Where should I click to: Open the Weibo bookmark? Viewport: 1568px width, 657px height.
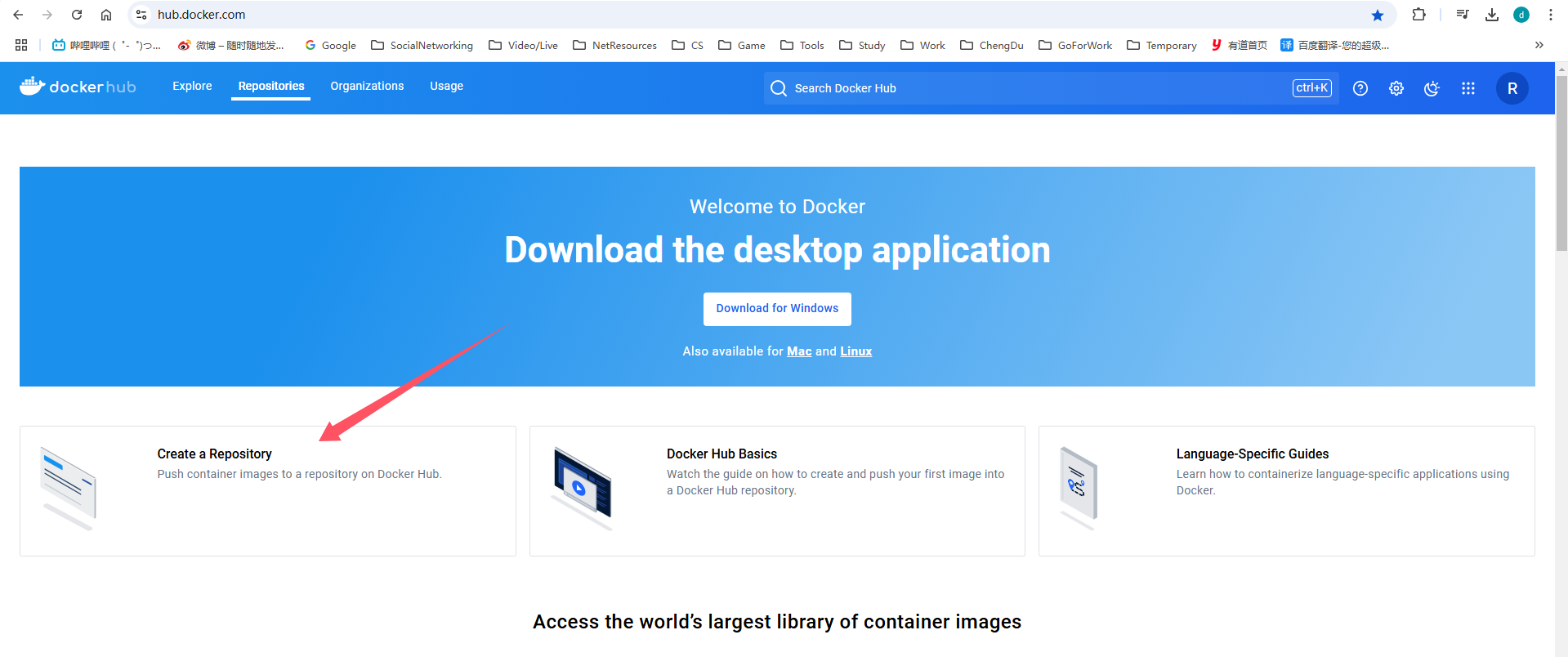point(231,45)
